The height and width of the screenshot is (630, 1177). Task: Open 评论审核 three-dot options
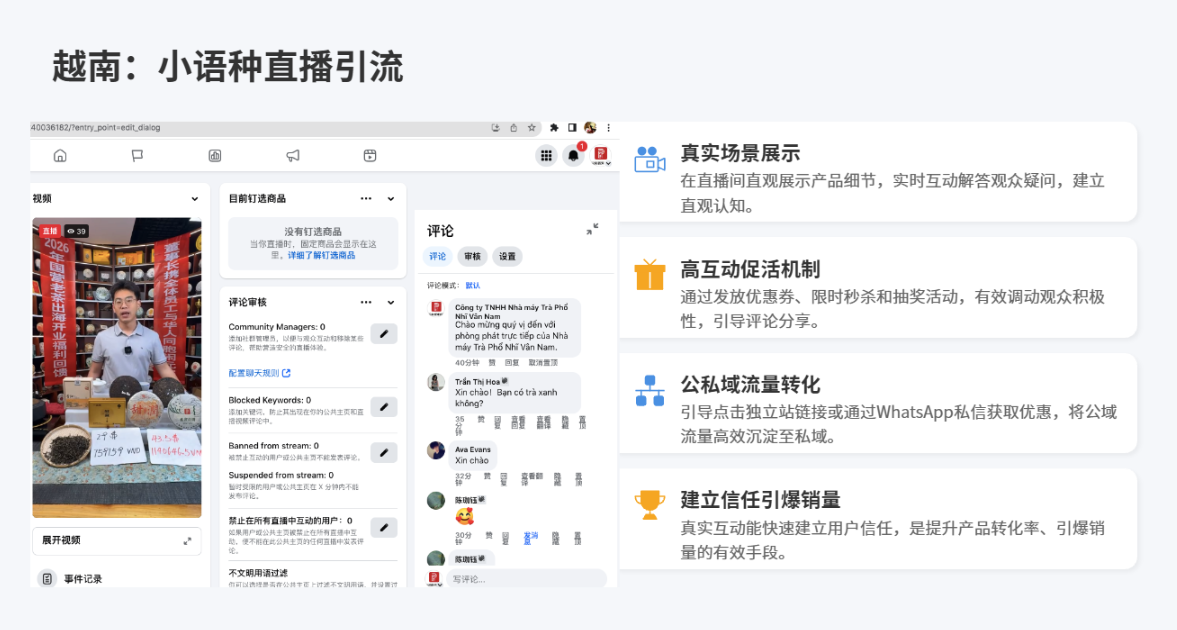(x=366, y=303)
